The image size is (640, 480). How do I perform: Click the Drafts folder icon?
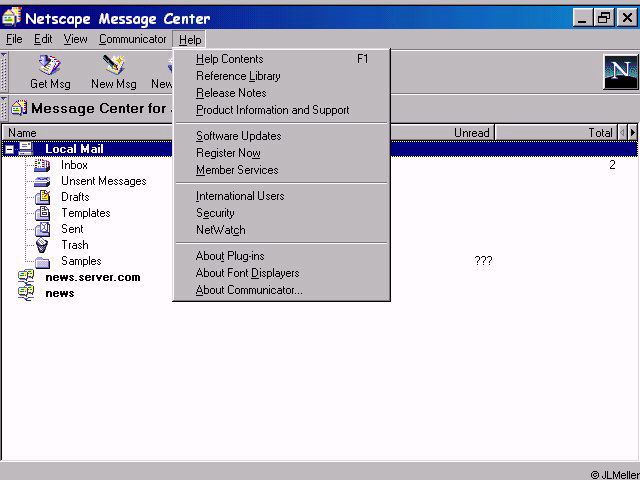(42, 197)
